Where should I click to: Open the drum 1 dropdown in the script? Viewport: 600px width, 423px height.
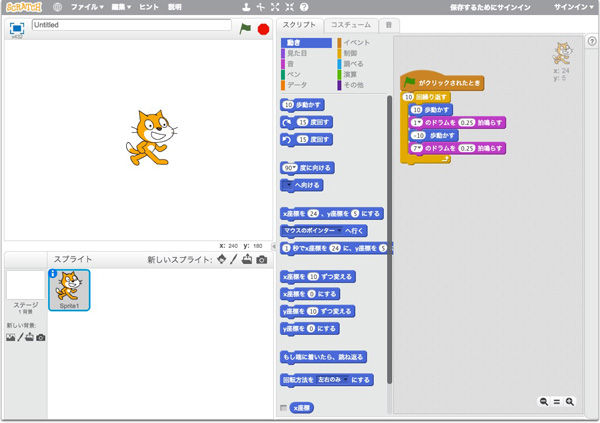tap(417, 123)
